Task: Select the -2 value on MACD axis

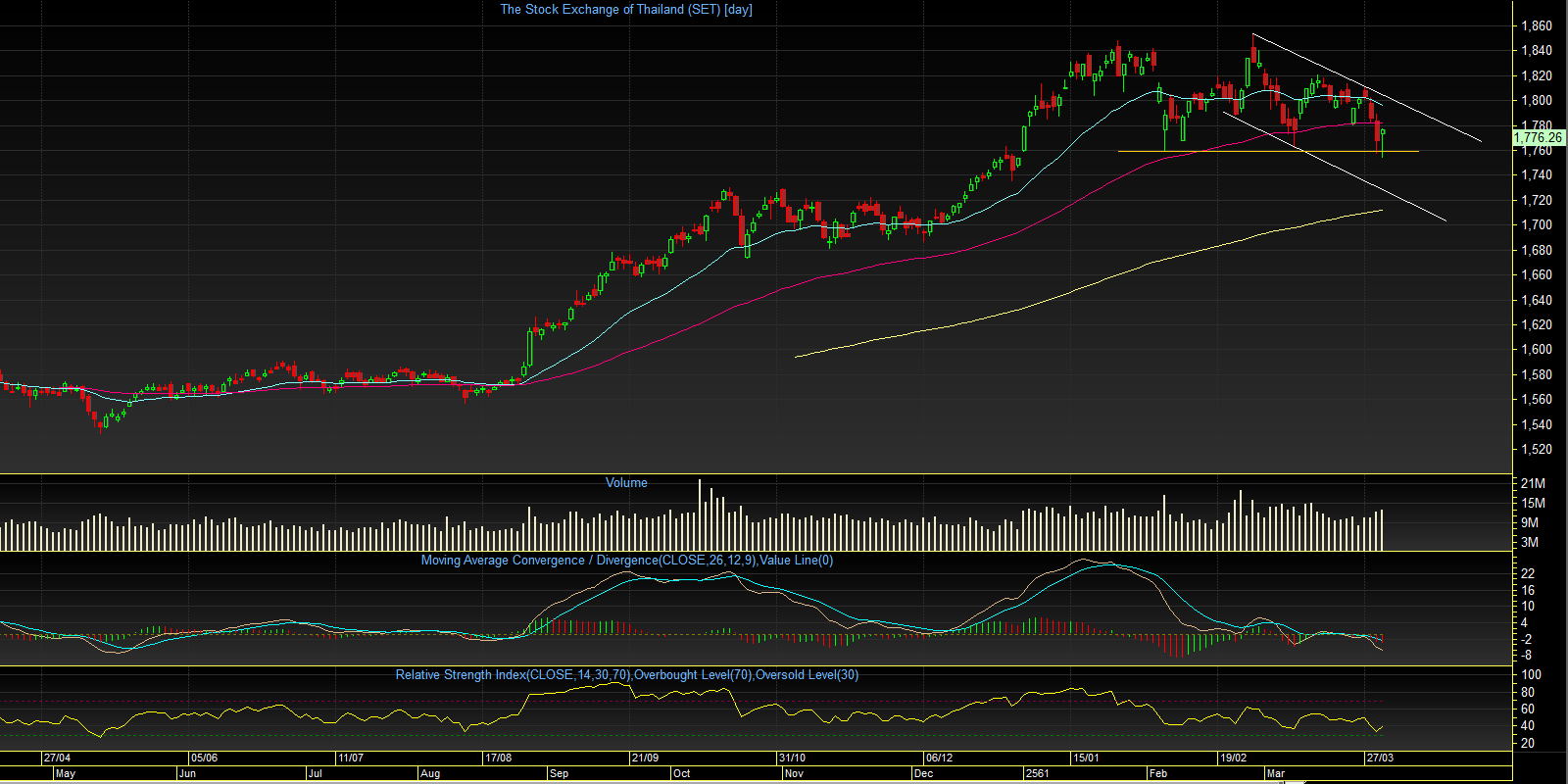Action: [1528, 639]
